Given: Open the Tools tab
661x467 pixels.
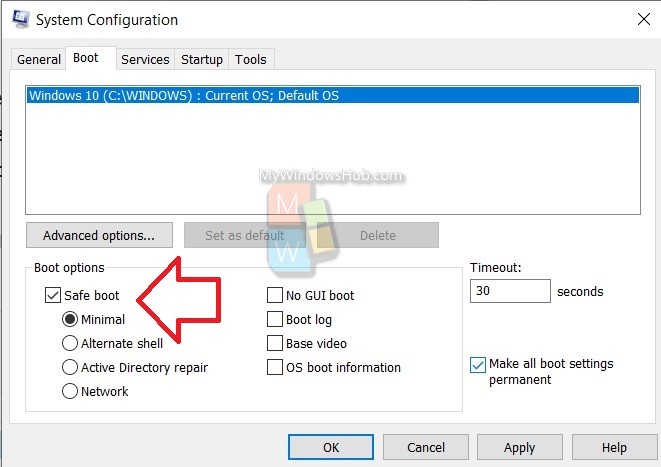Looking at the screenshot, I should 250,59.
